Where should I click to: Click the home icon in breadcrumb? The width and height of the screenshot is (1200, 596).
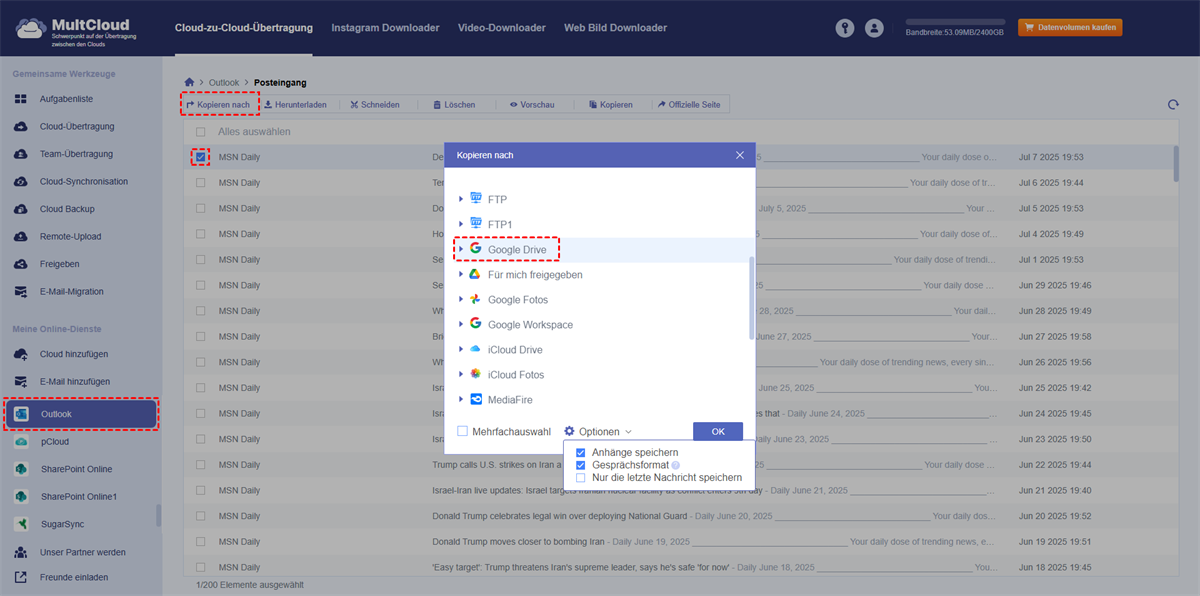pyautogui.click(x=190, y=81)
